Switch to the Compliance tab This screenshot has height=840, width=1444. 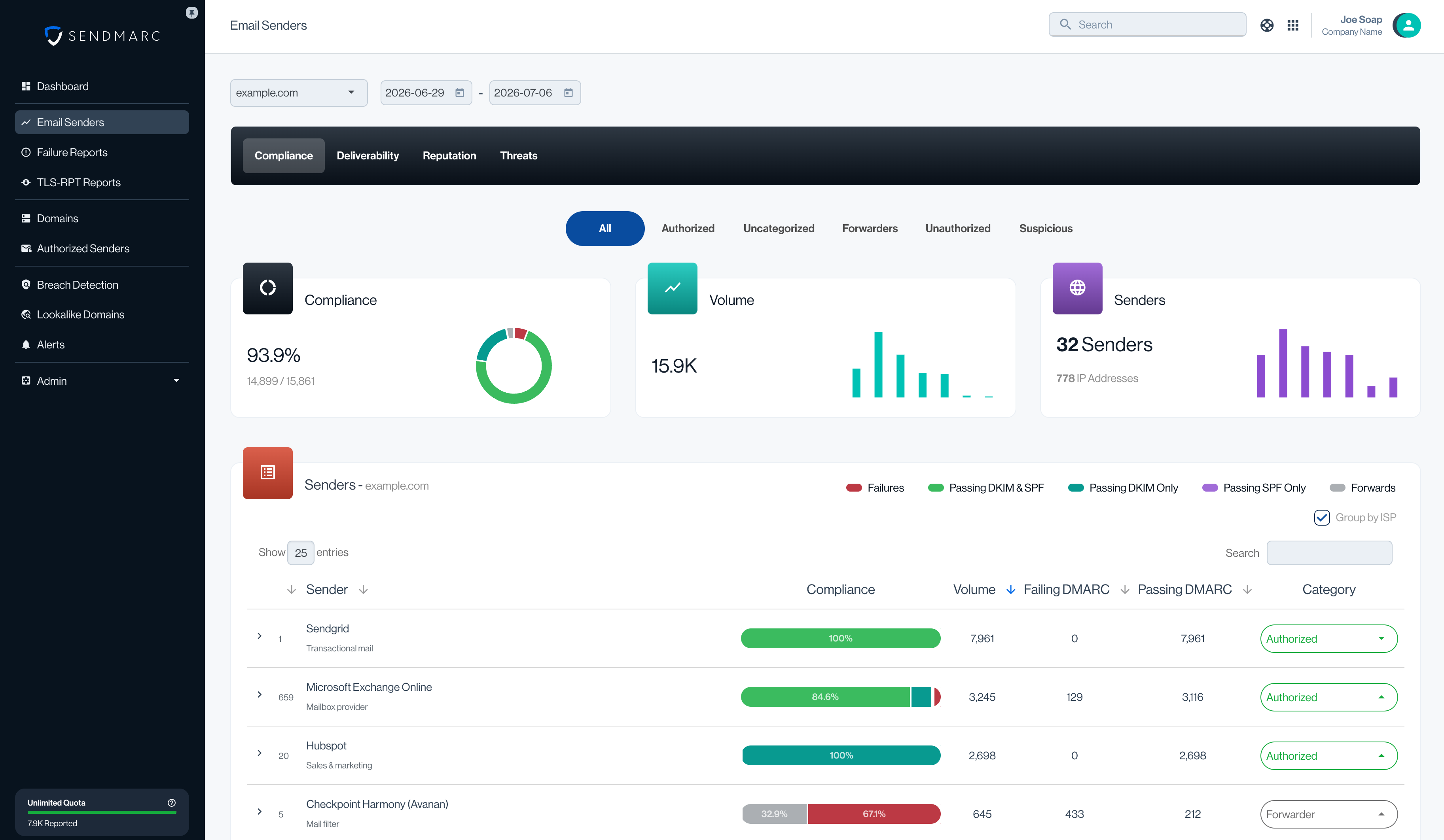click(284, 155)
